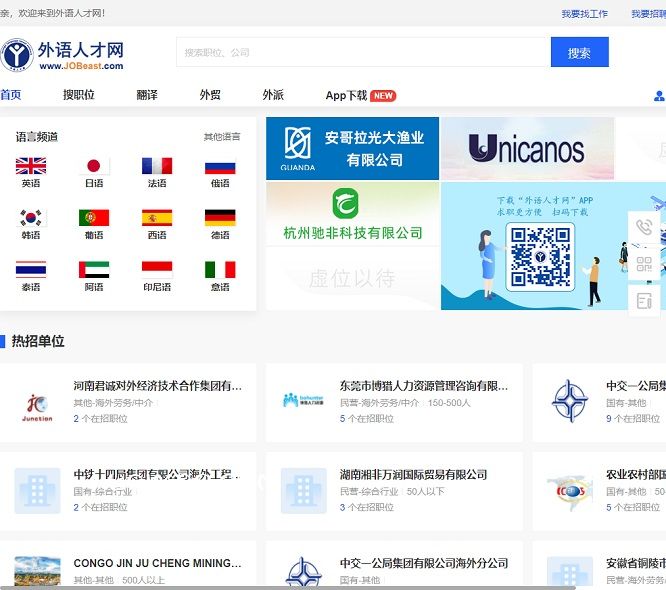The image size is (666, 590).
Task: Open the 外贸 navigation tab
Action: click(210, 95)
